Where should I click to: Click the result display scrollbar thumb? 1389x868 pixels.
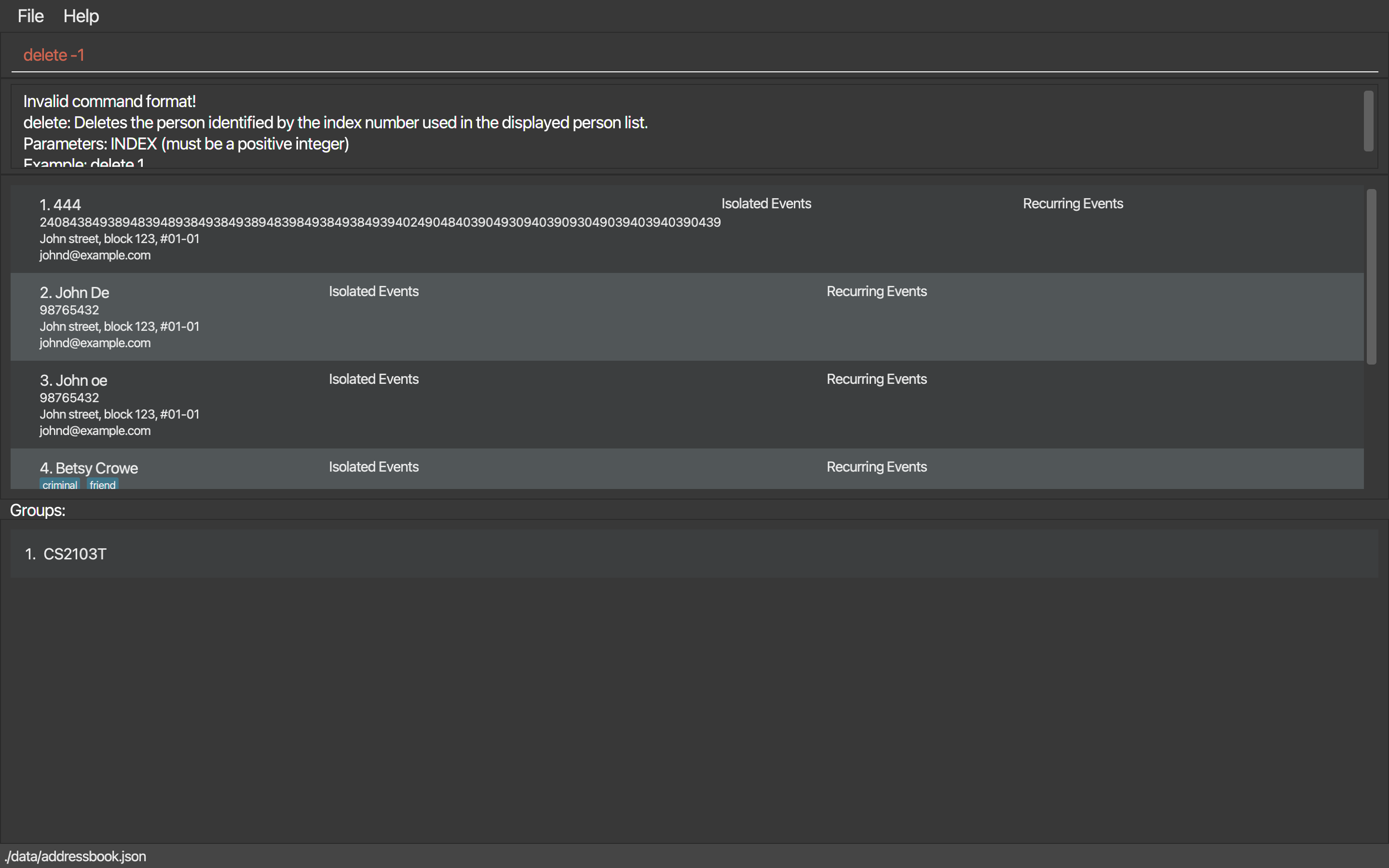(x=1368, y=121)
